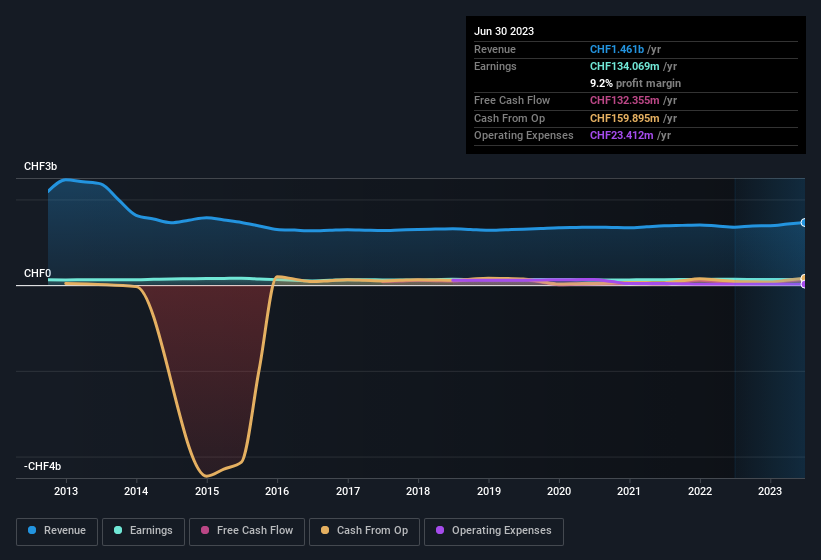Click the CHF0 y-axis label
Viewport: 821px width, 560px height.
point(37,274)
